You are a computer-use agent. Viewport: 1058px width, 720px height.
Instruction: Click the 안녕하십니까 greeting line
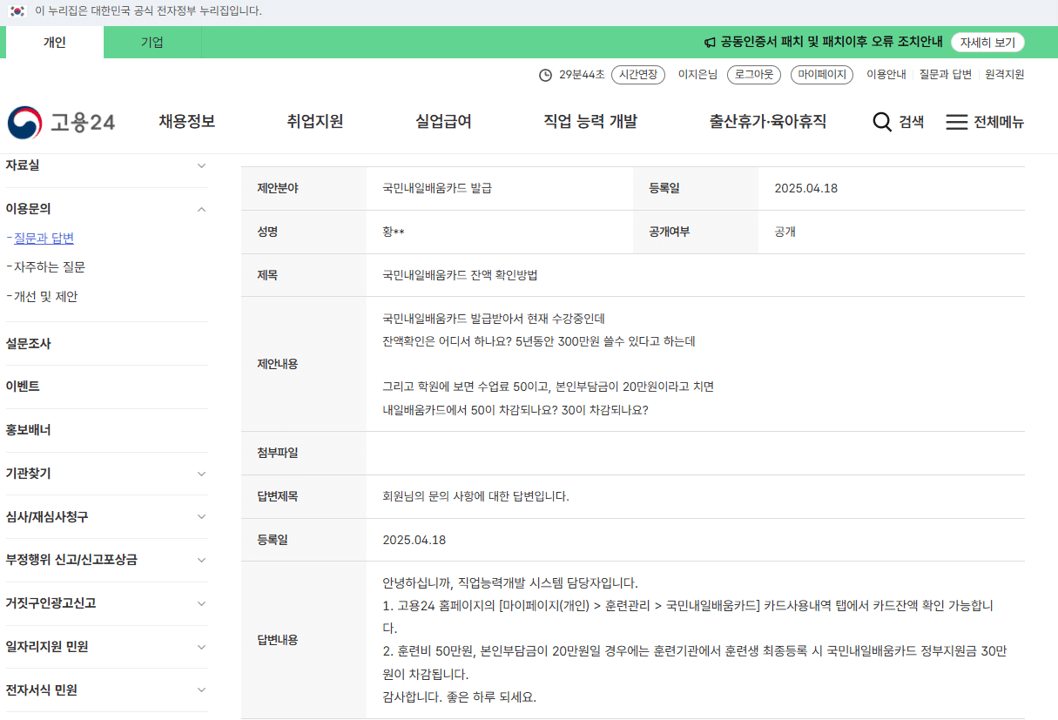510,583
